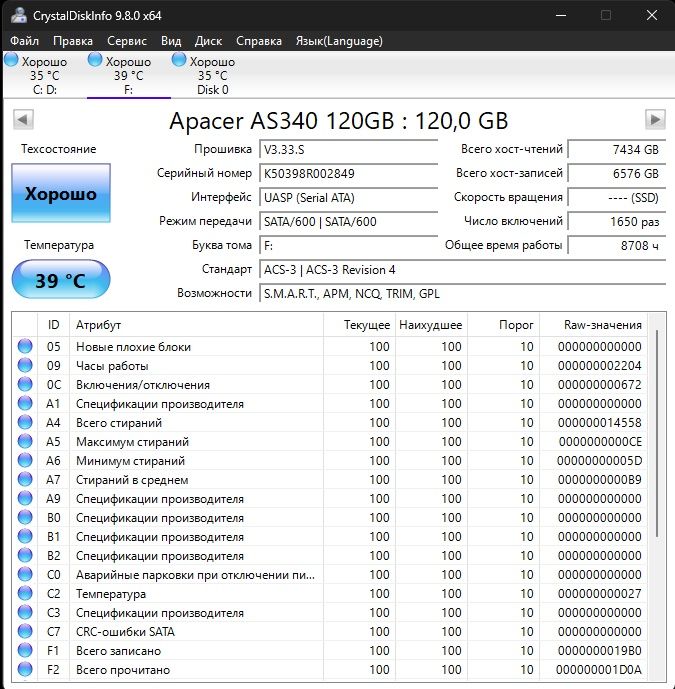Click the blue status orb of Disk 0
This screenshot has width=675, height=689.
click(x=179, y=60)
